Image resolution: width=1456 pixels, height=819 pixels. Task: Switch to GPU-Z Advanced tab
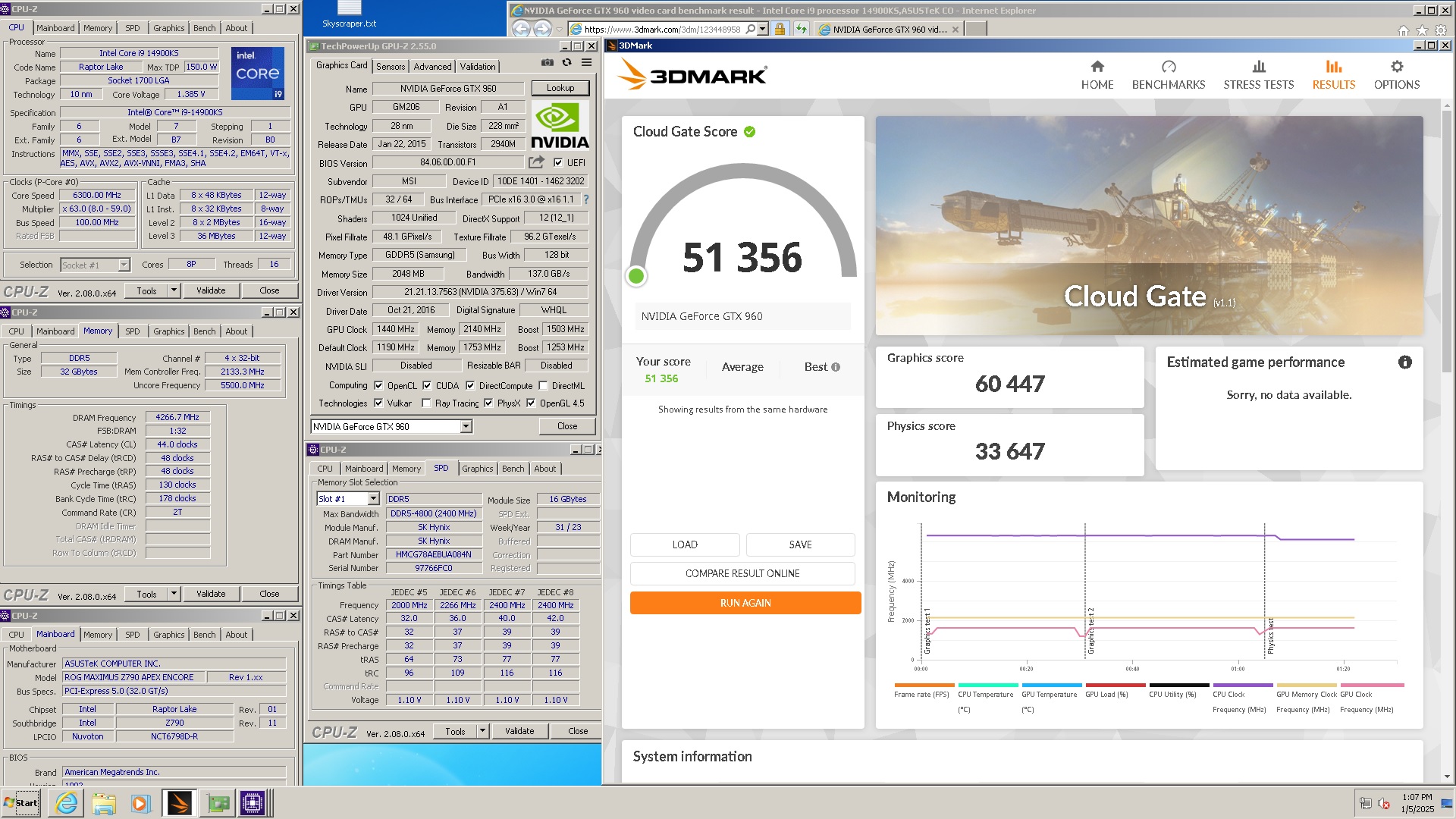coord(432,67)
